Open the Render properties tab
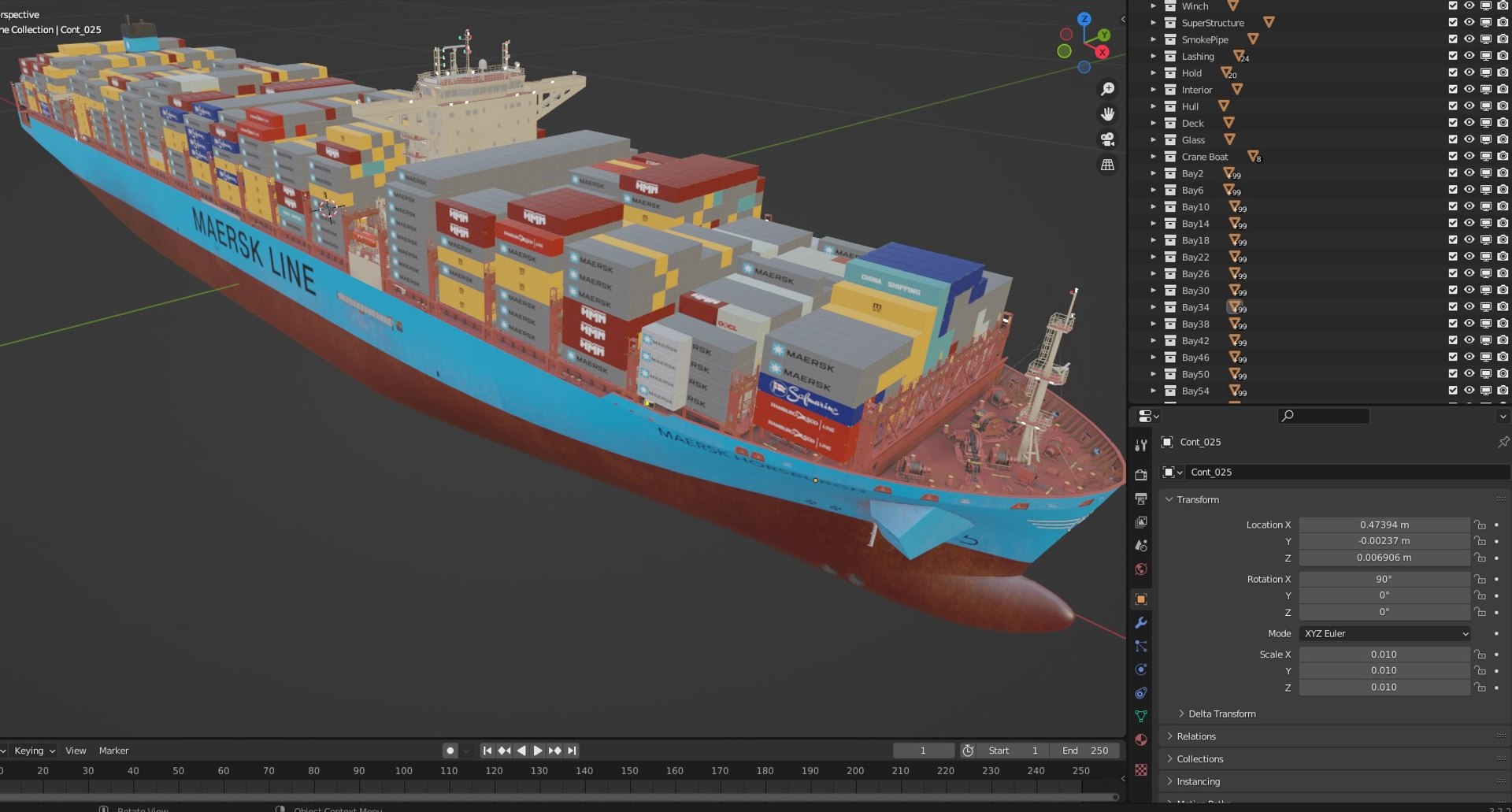Image resolution: width=1512 pixels, height=812 pixels. click(x=1141, y=474)
